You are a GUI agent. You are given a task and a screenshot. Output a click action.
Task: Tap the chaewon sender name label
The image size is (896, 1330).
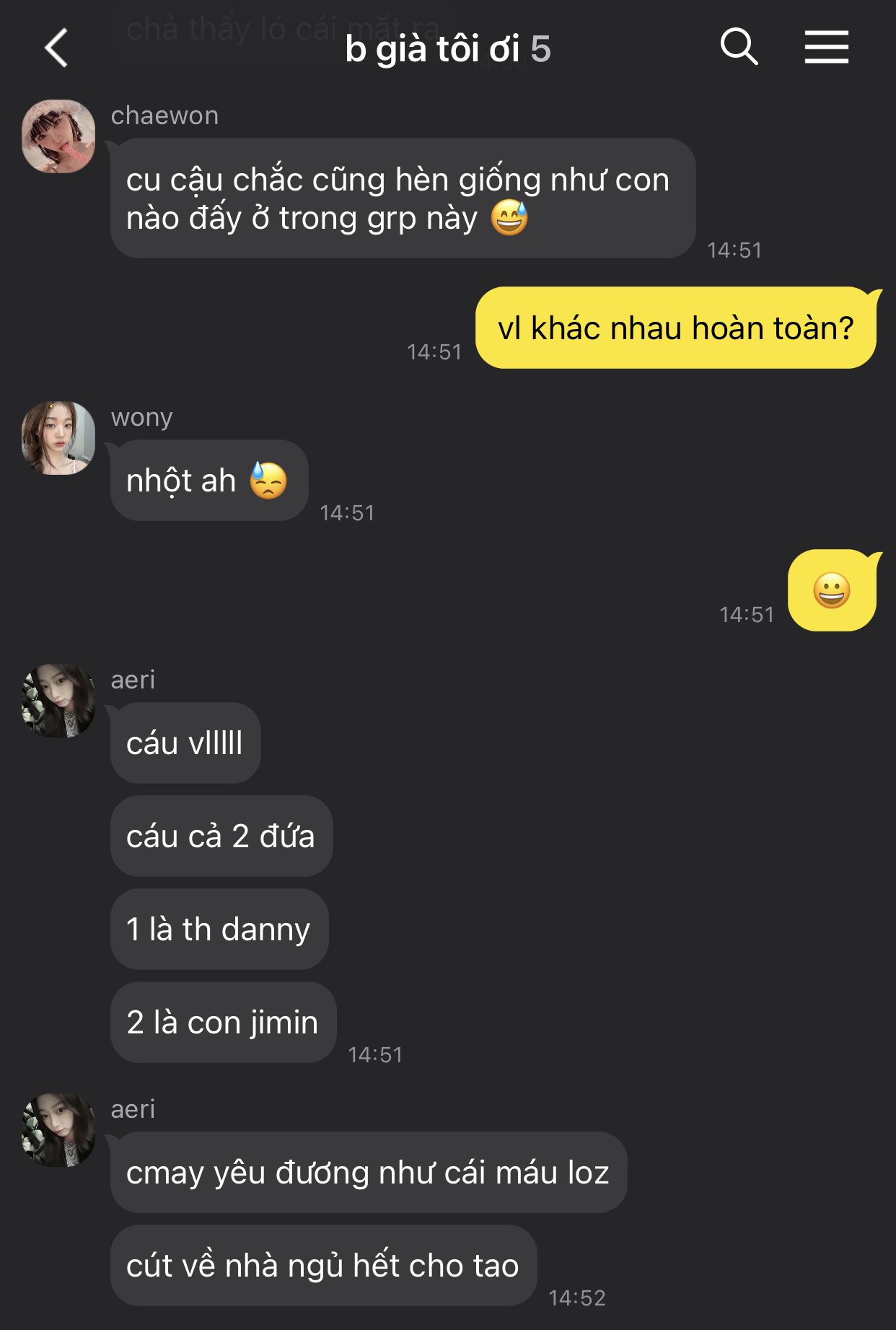(x=164, y=115)
